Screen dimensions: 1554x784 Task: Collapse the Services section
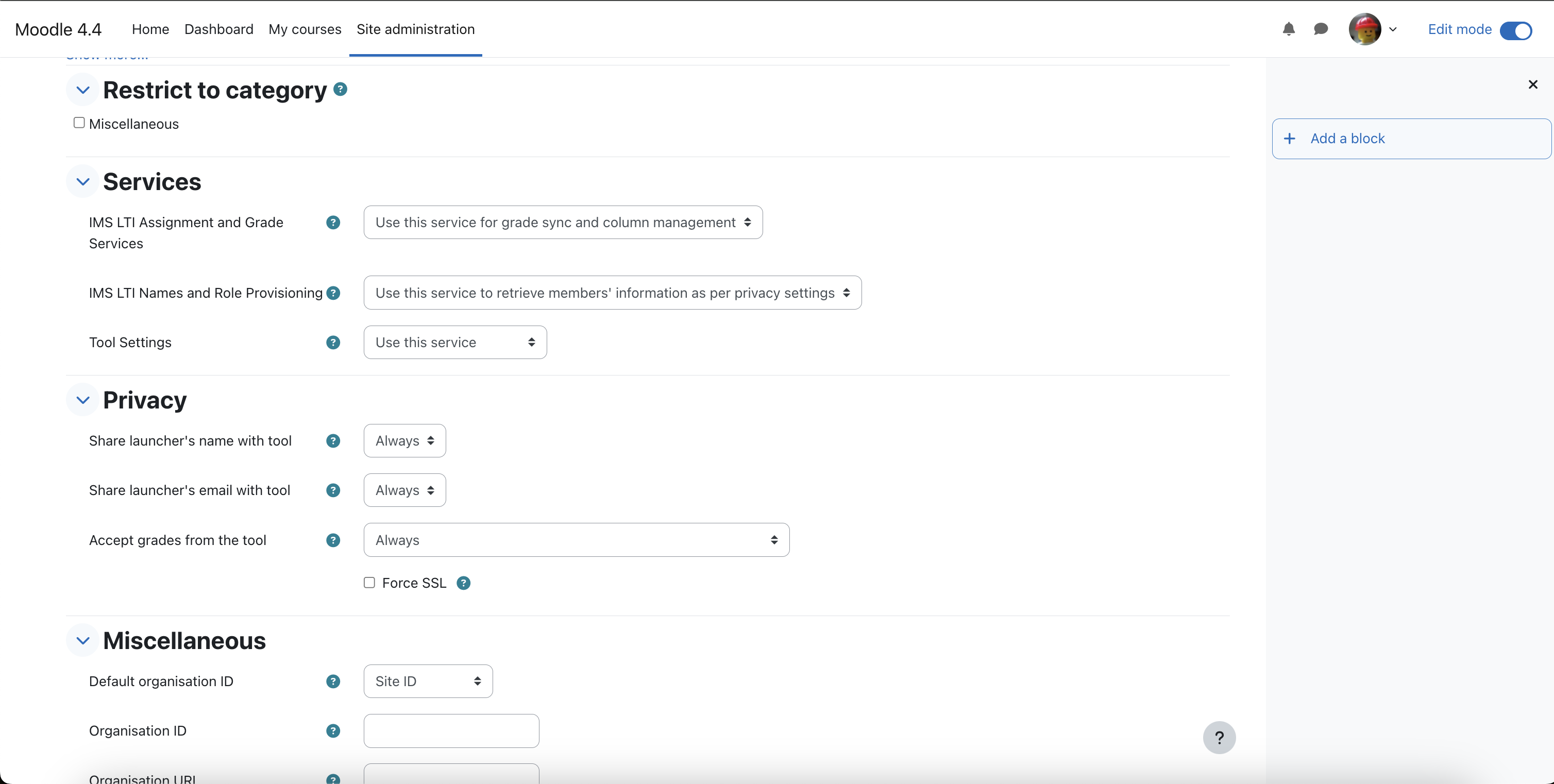point(82,181)
